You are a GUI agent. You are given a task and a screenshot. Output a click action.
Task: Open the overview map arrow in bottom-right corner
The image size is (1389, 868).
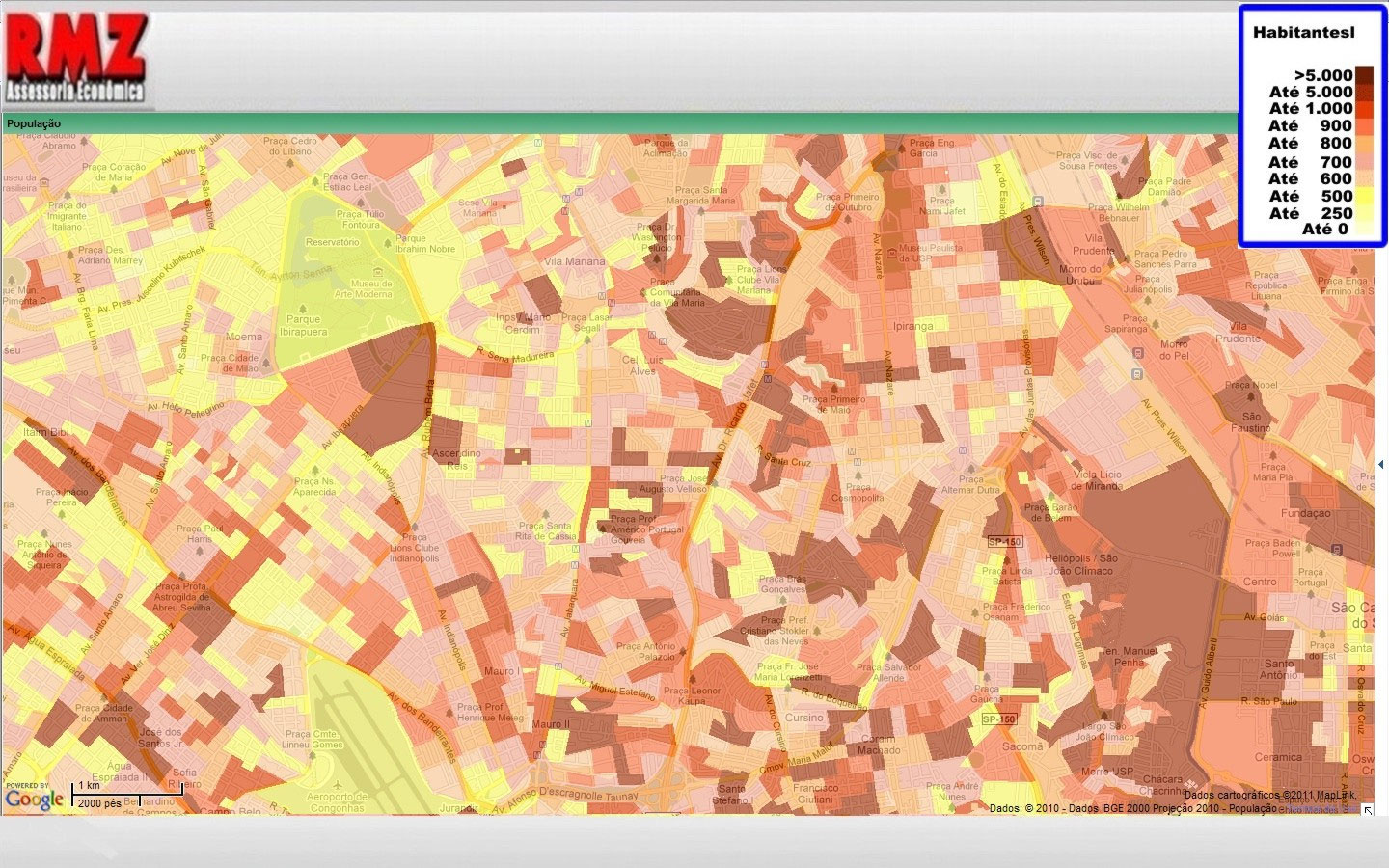point(1367,810)
